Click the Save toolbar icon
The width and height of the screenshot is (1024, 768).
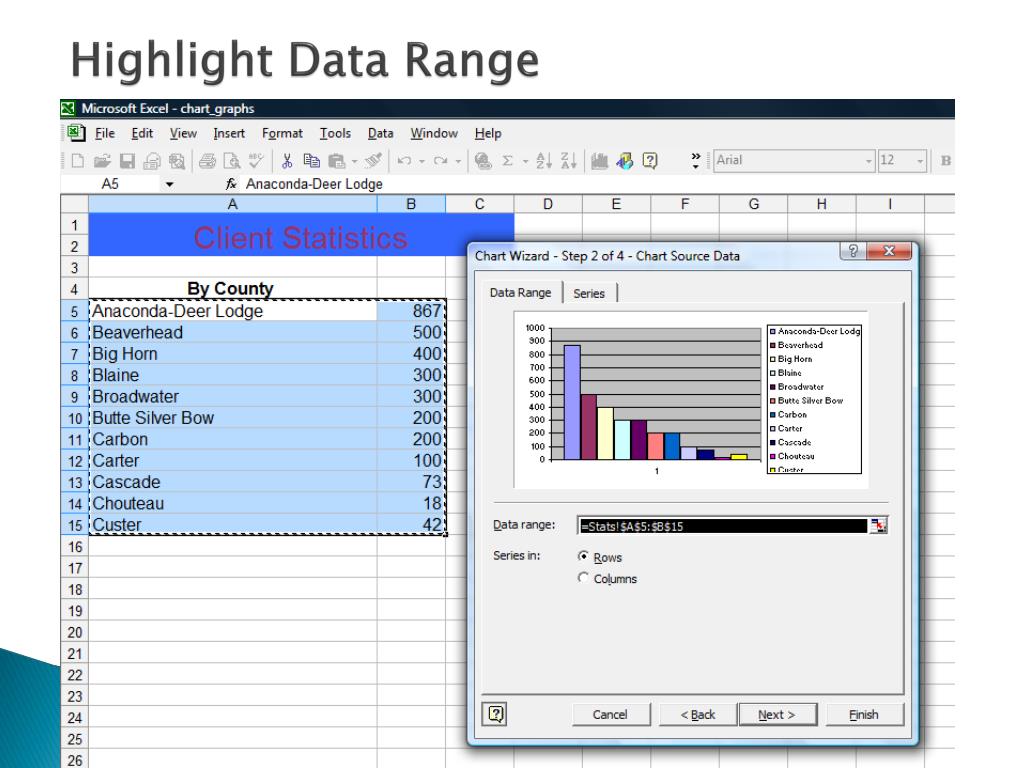(125, 160)
